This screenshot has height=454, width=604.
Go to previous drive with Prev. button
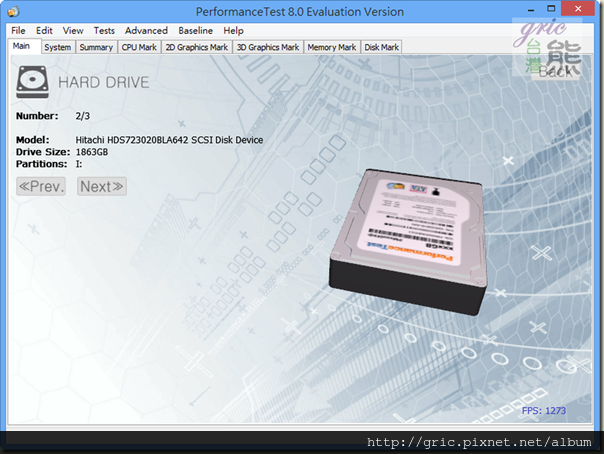pyautogui.click(x=41, y=186)
